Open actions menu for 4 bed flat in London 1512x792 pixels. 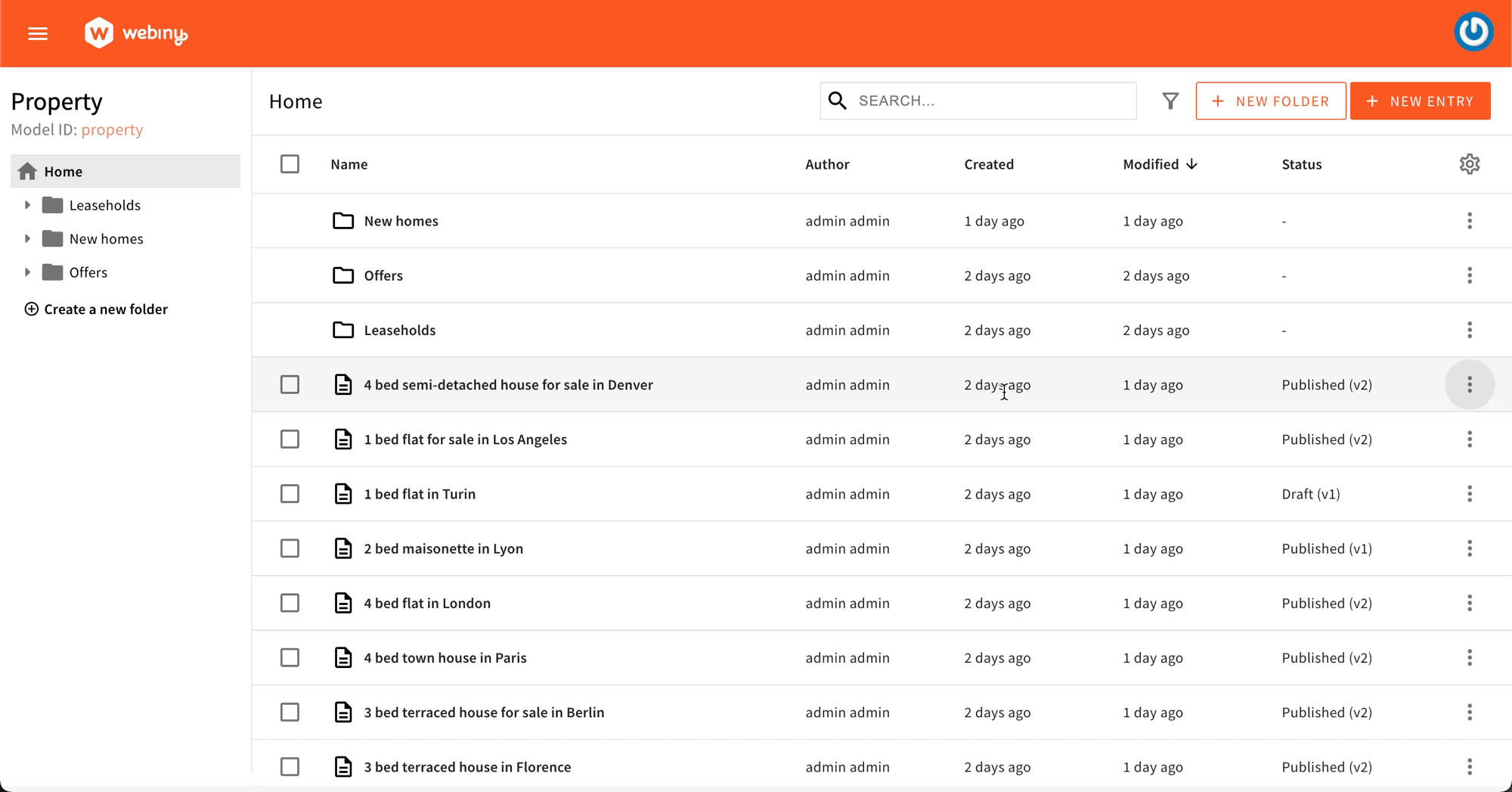point(1469,603)
